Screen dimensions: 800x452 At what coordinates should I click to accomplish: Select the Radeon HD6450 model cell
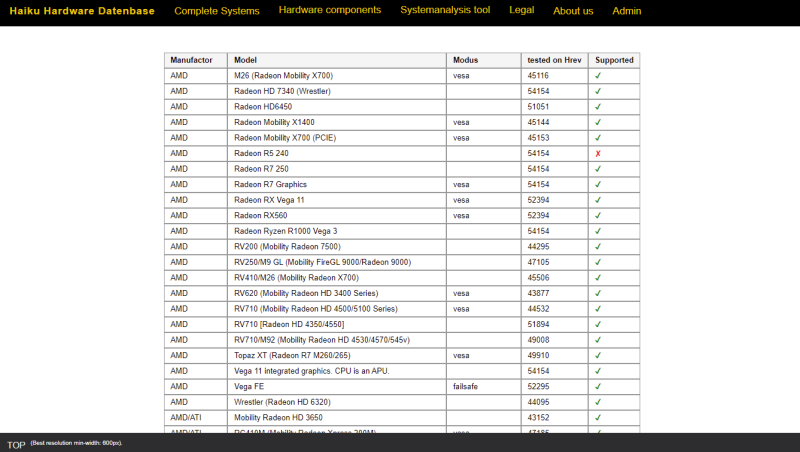tap(337, 107)
